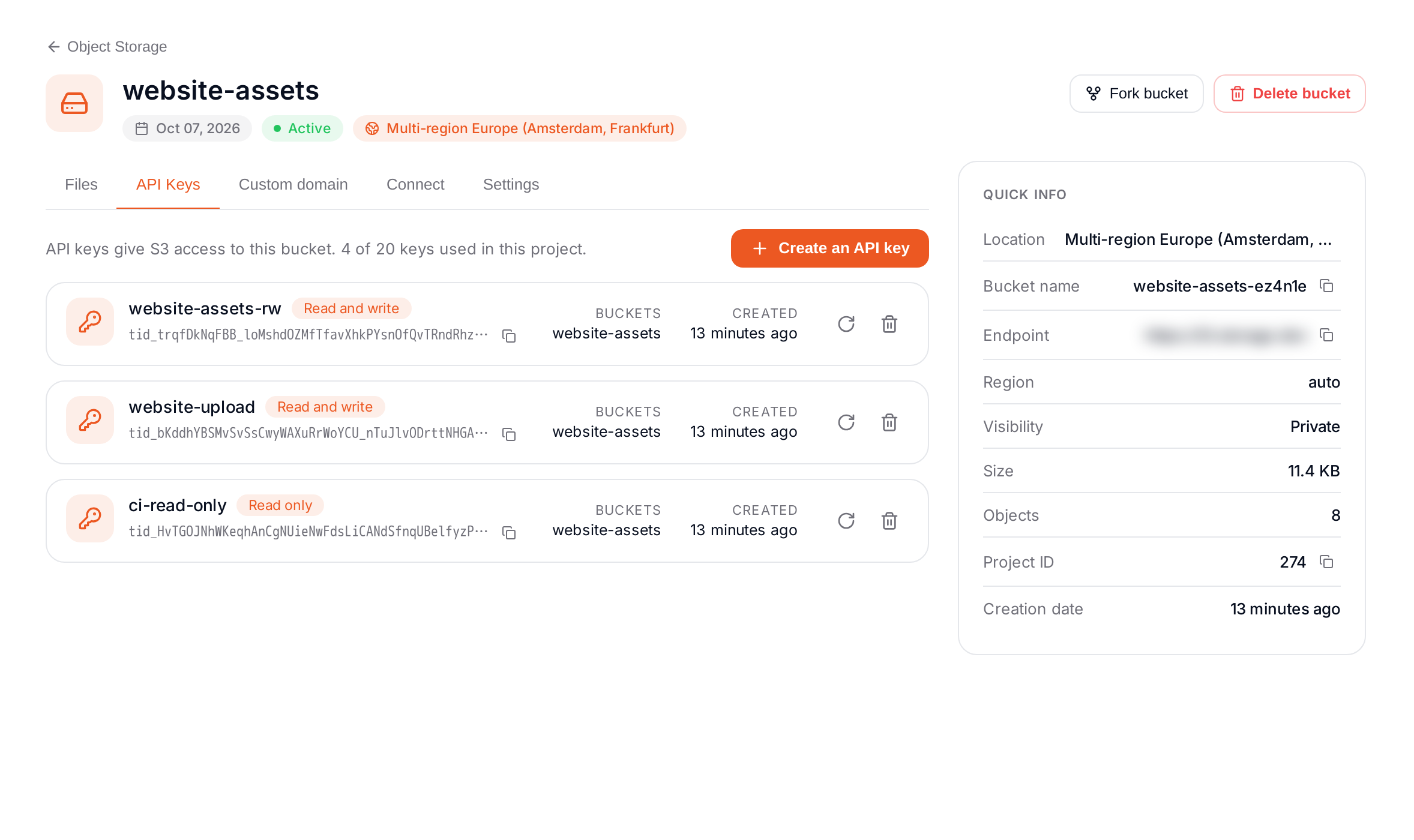The width and height of the screenshot is (1414, 840).
Task: Click the Delete bucket button
Action: point(1289,94)
